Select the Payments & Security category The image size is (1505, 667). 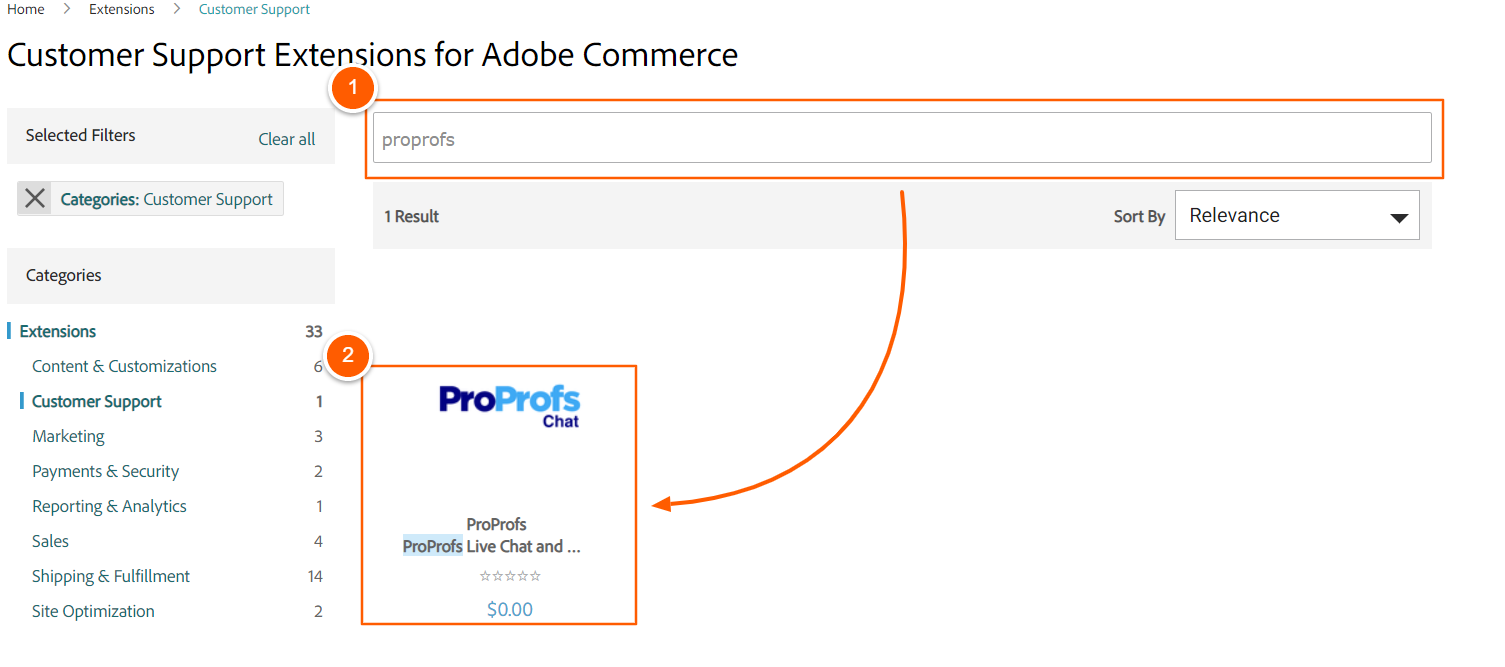click(x=105, y=471)
